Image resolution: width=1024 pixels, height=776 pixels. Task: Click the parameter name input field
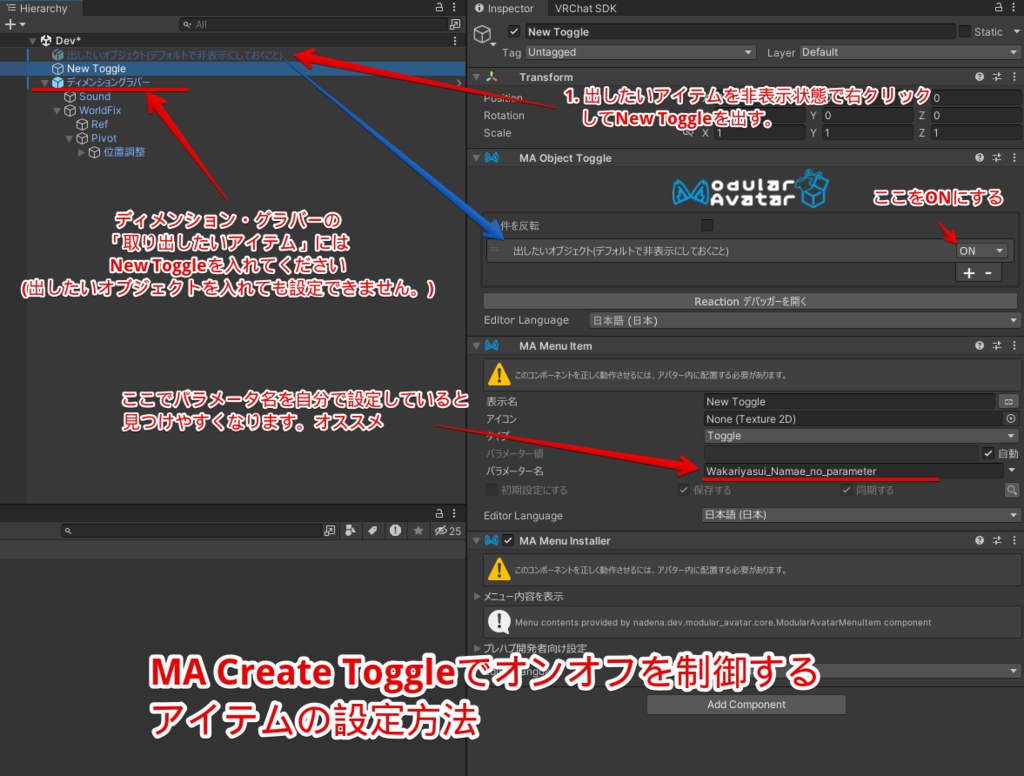click(x=853, y=471)
